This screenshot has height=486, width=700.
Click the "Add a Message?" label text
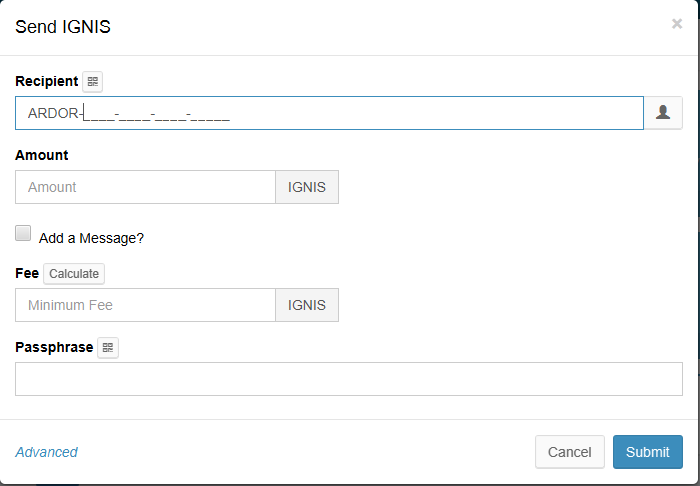(91, 238)
